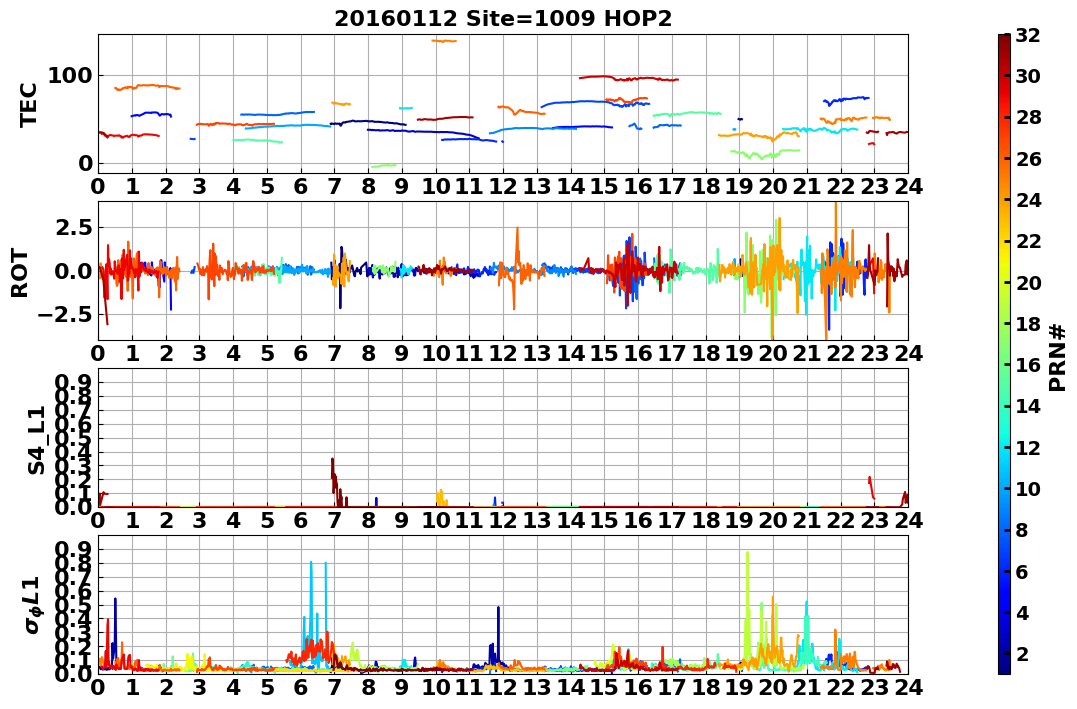Click hour '24' under the TEC panel
This screenshot has height=709, width=1077.
click(x=908, y=186)
